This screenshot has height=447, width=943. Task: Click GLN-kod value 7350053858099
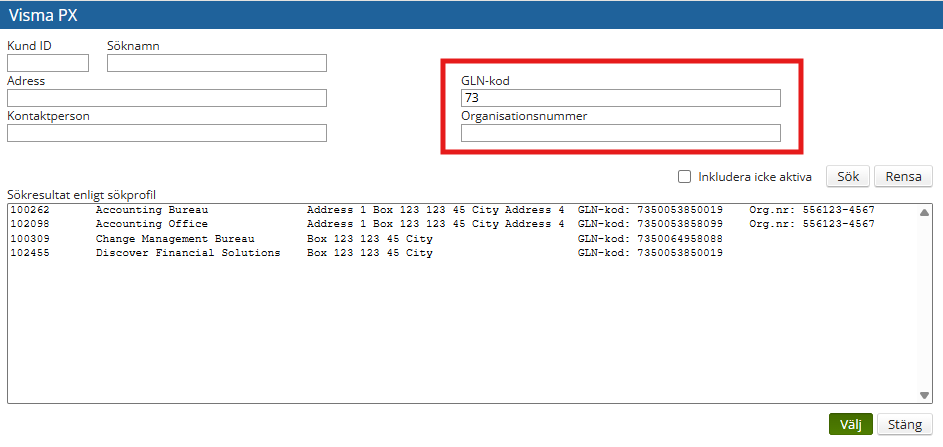coord(680,224)
